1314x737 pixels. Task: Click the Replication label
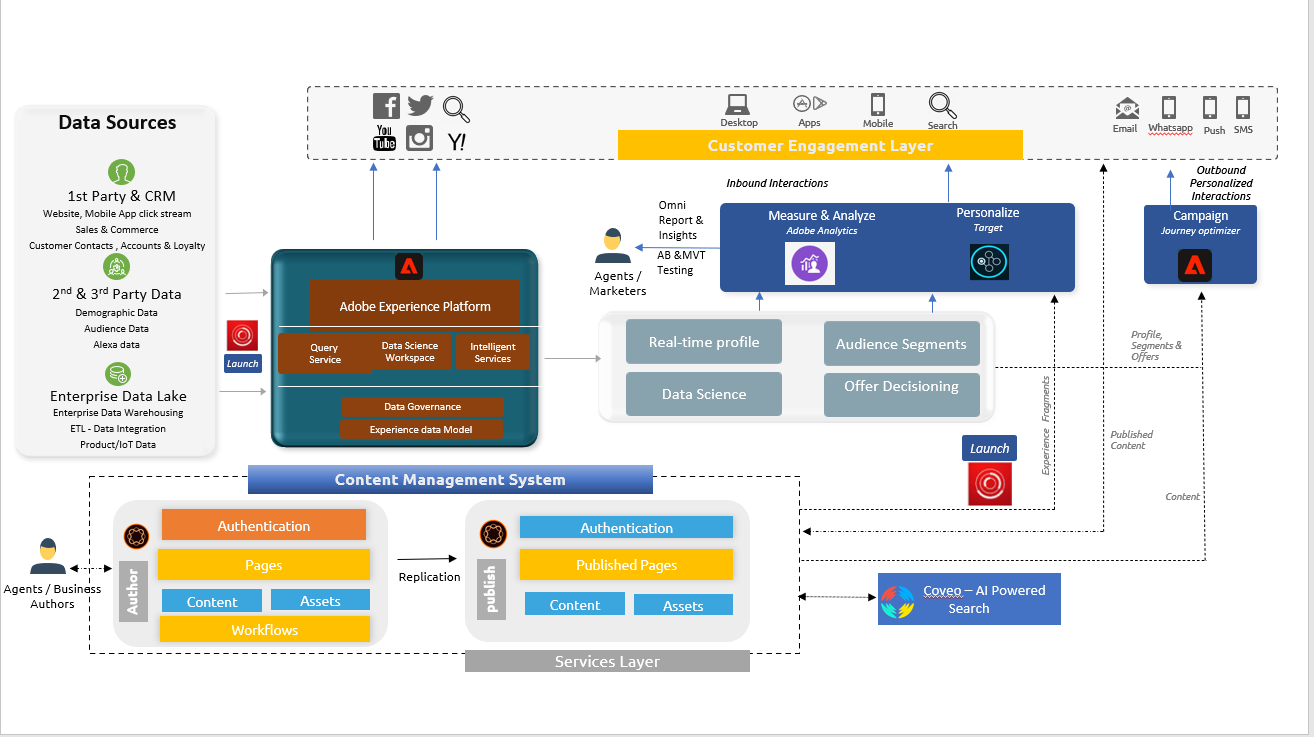pyautogui.click(x=430, y=577)
